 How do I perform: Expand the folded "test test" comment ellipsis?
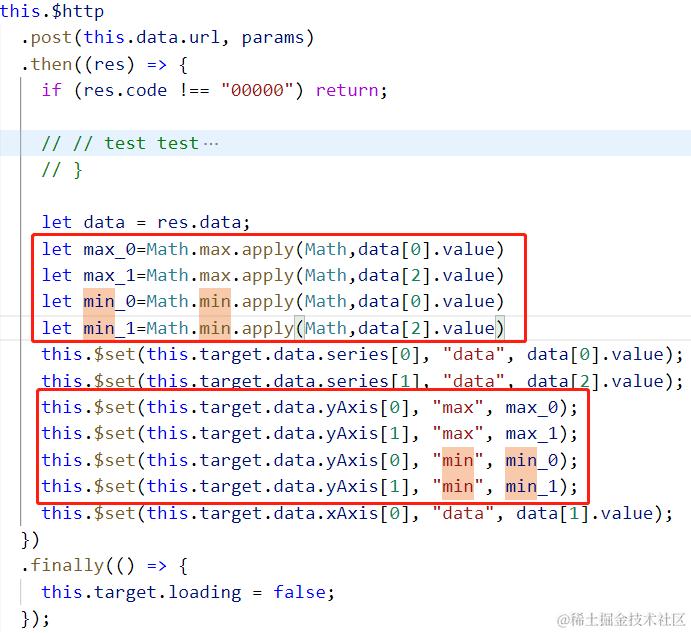tap(211, 144)
